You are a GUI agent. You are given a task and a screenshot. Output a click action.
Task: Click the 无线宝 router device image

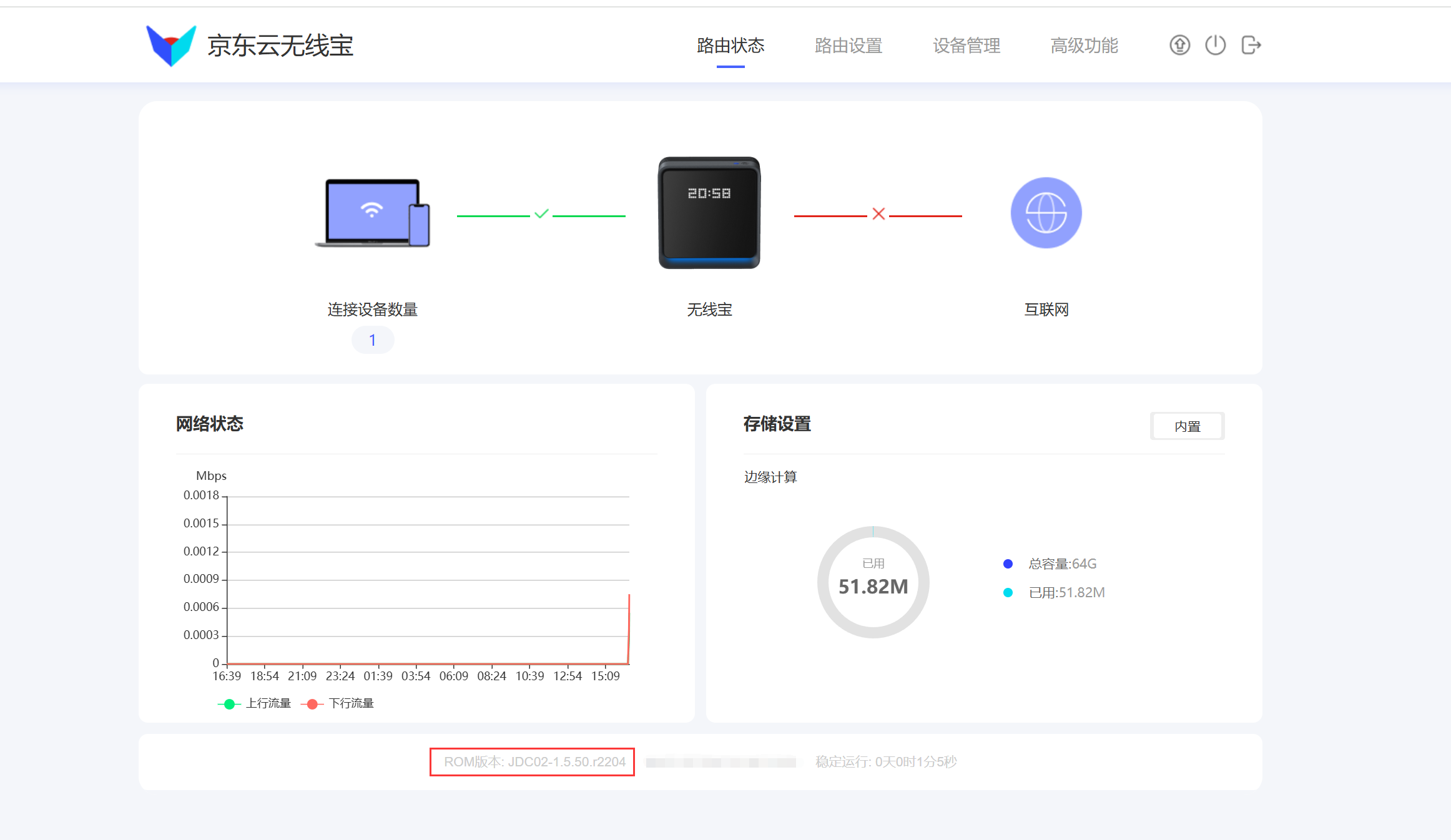pyautogui.click(x=709, y=213)
